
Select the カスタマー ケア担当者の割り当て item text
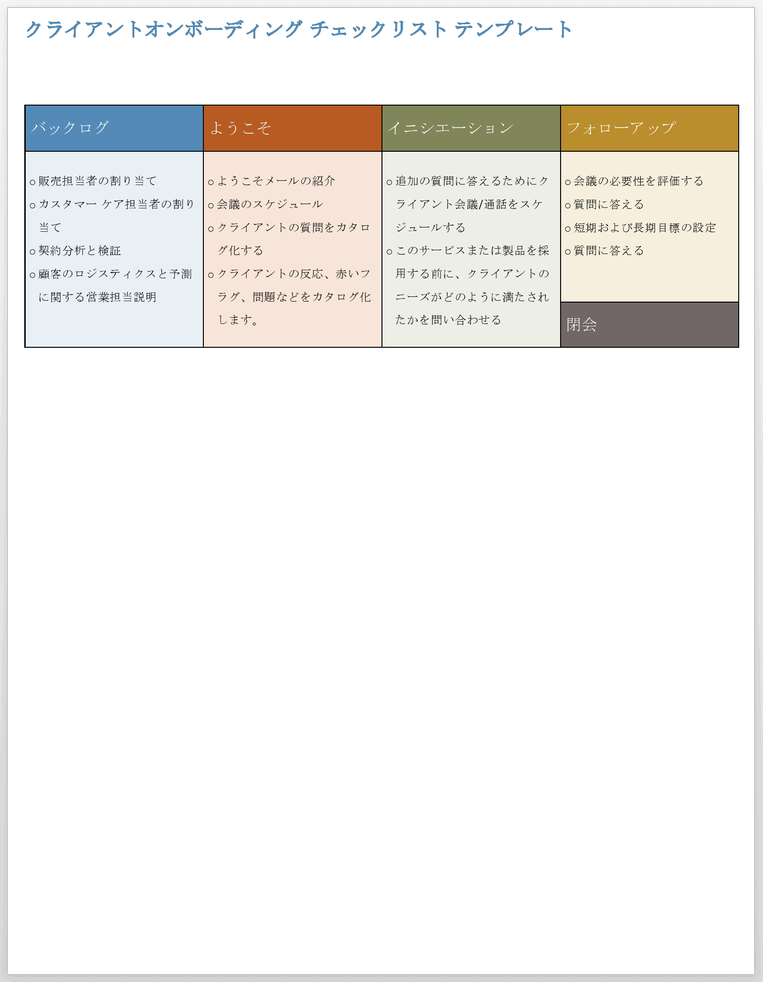116,205
